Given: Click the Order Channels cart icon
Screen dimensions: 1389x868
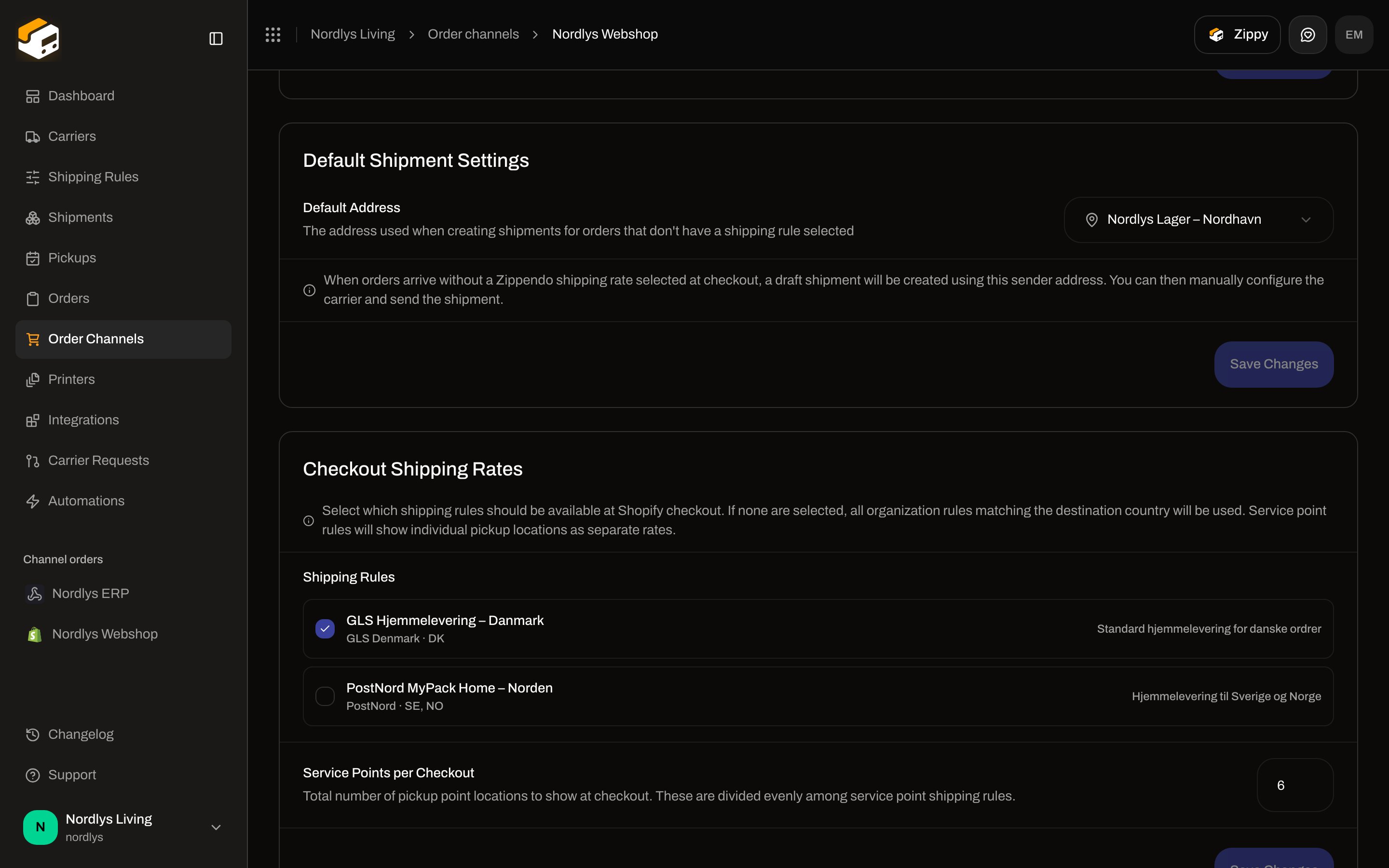Looking at the screenshot, I should coord(33,339).
